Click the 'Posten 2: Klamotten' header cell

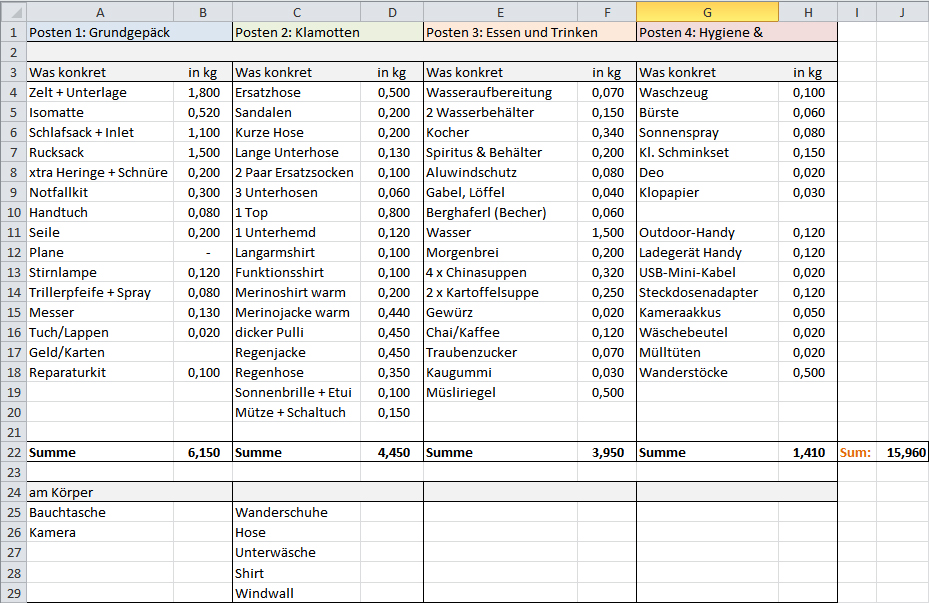tap(296, 32)
